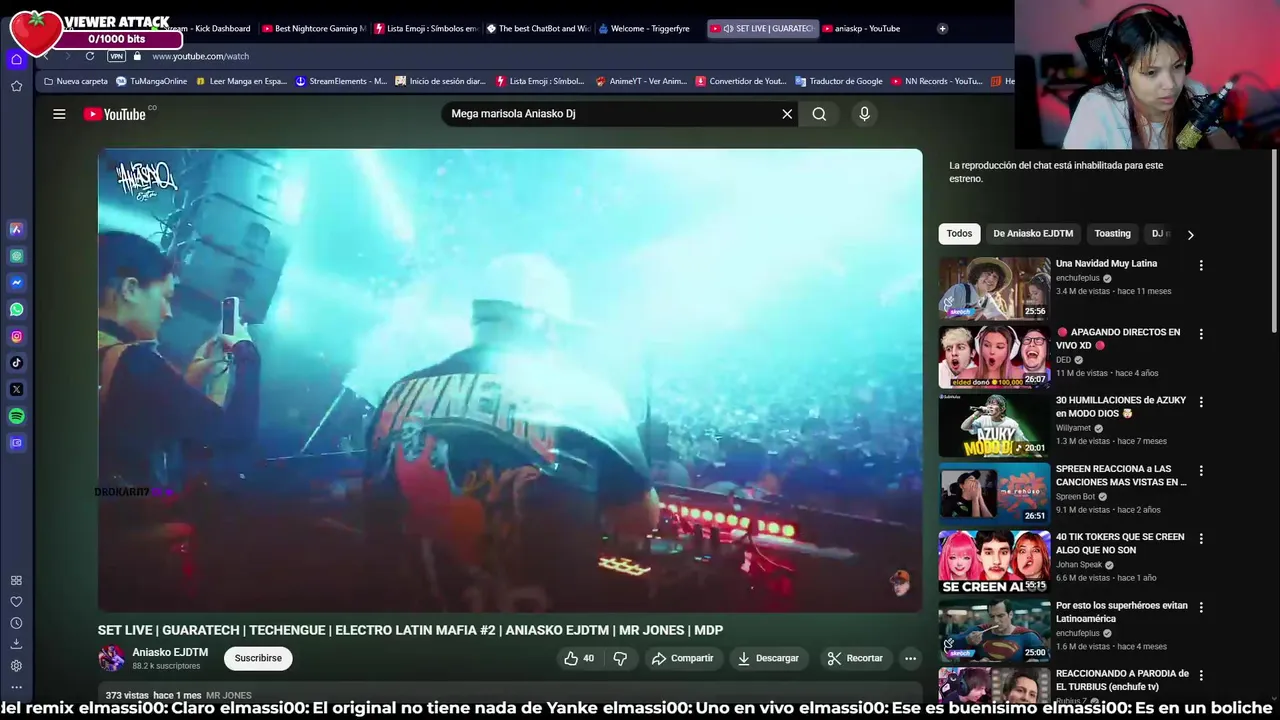Start voice search with microphone icon
Viewport: 1280px width, 720px height.
(x=865, y=114)
